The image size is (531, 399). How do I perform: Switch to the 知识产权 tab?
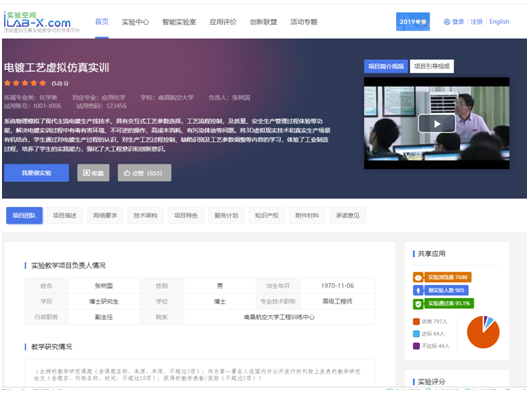[x=267, y=215]
